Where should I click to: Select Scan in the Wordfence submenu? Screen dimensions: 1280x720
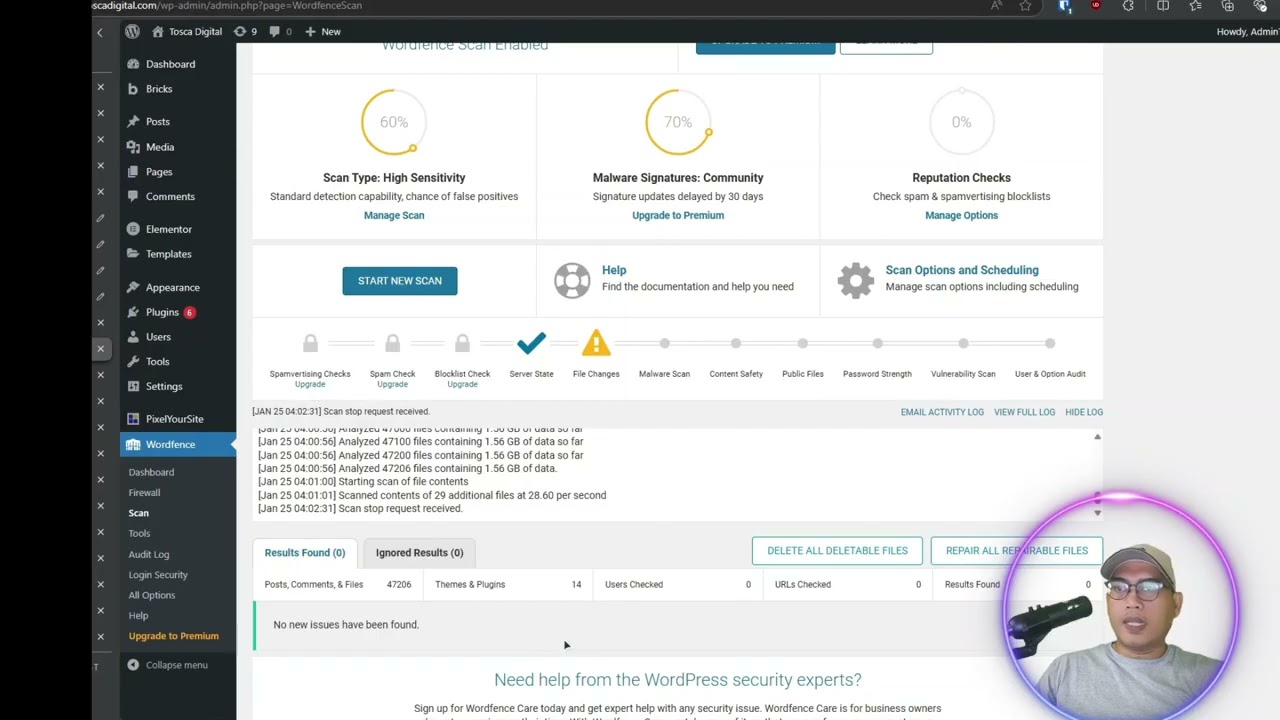coord(138,513)
